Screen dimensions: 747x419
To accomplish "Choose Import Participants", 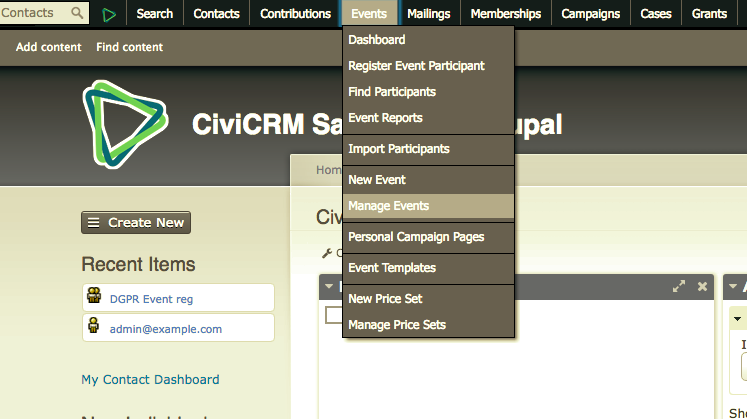I will click(x=428, y=149).
